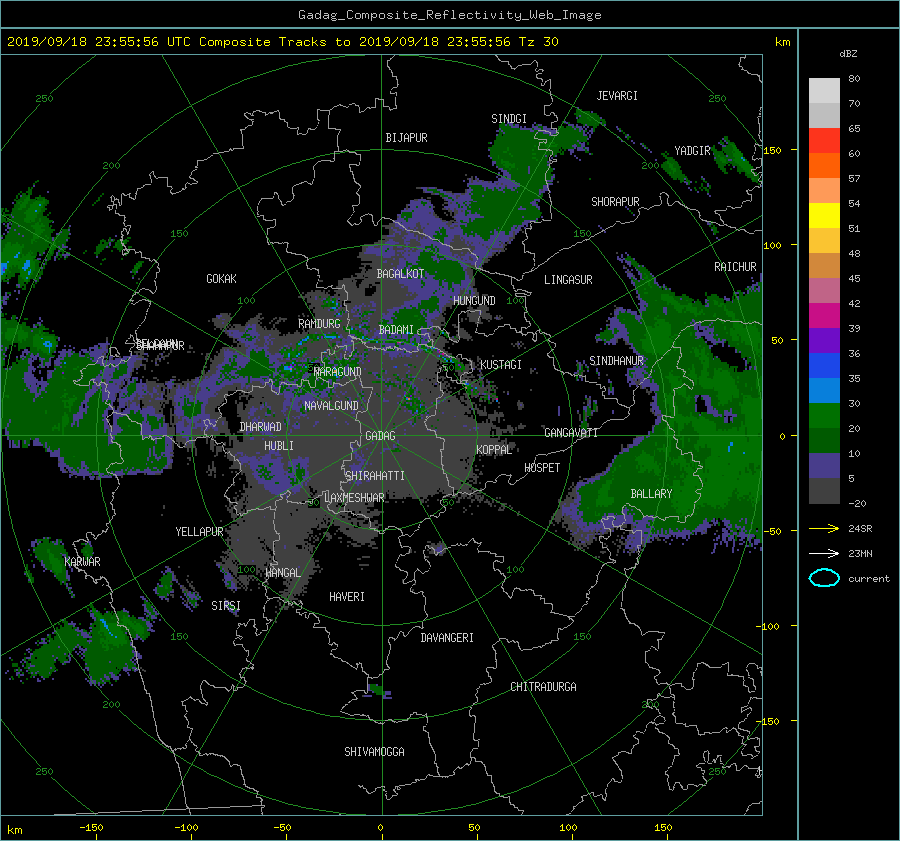This screenshot has height=841, width=900.
Task: Select the BIJAPUR city label
Action: [406, 138]
